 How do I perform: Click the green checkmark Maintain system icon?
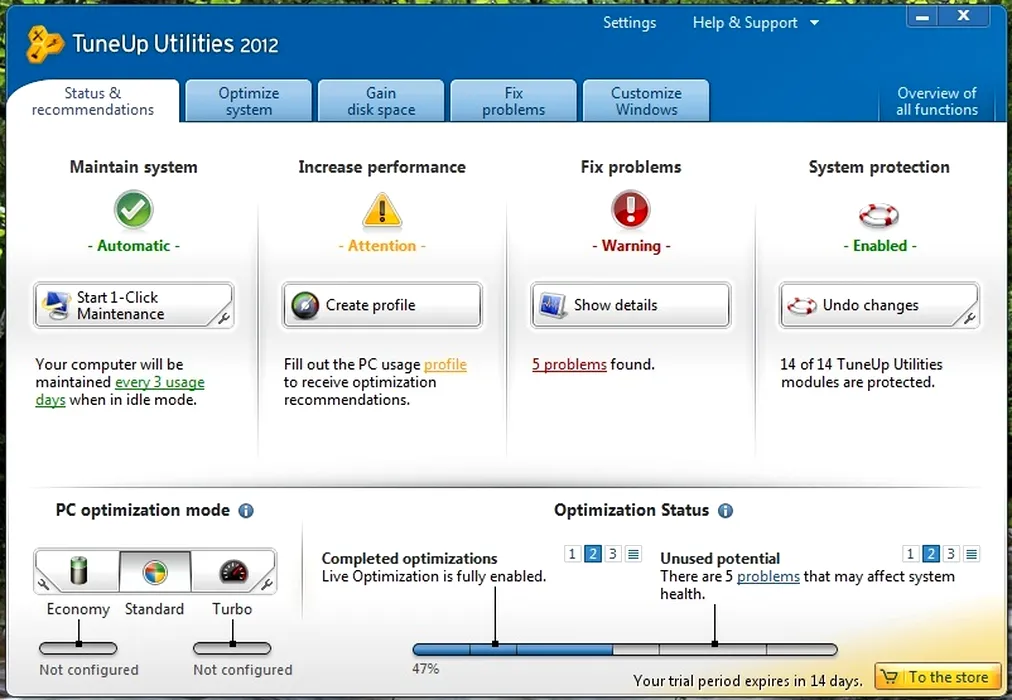(133, 211)
